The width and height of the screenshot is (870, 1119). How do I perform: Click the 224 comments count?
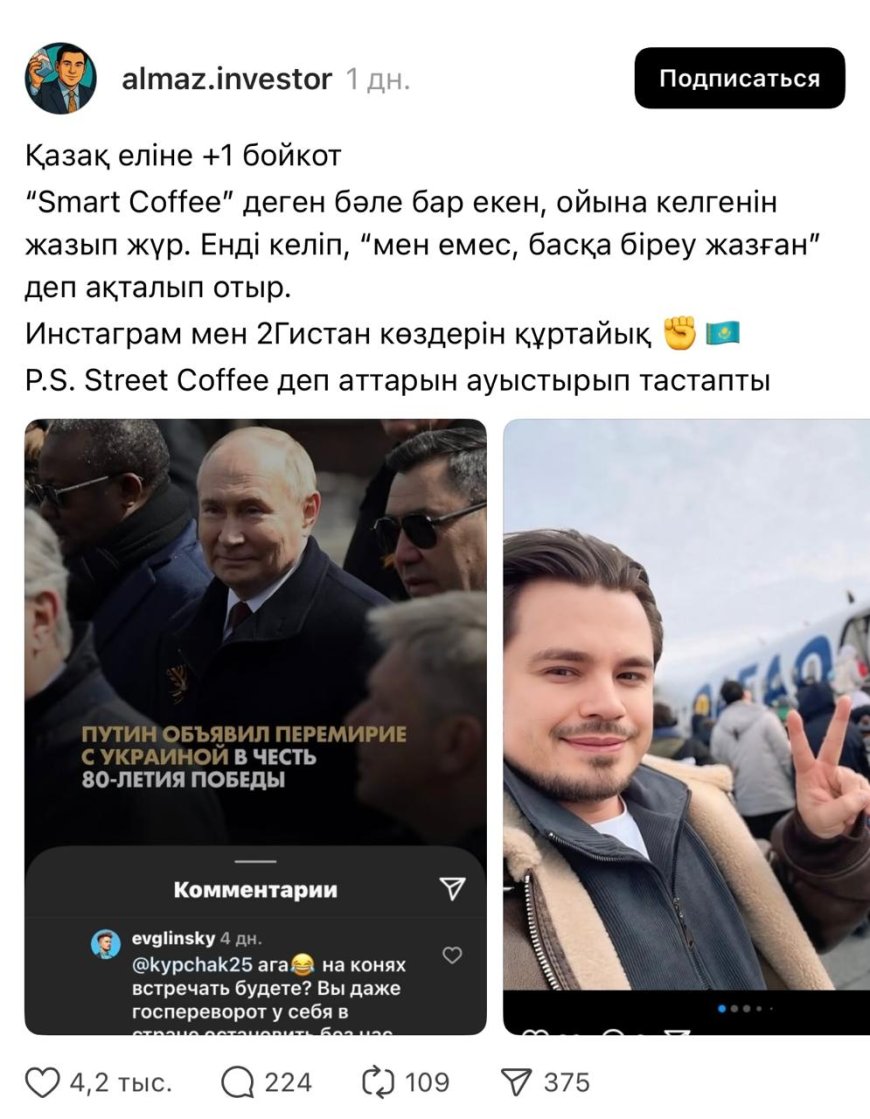click(x=288, y=1083)
